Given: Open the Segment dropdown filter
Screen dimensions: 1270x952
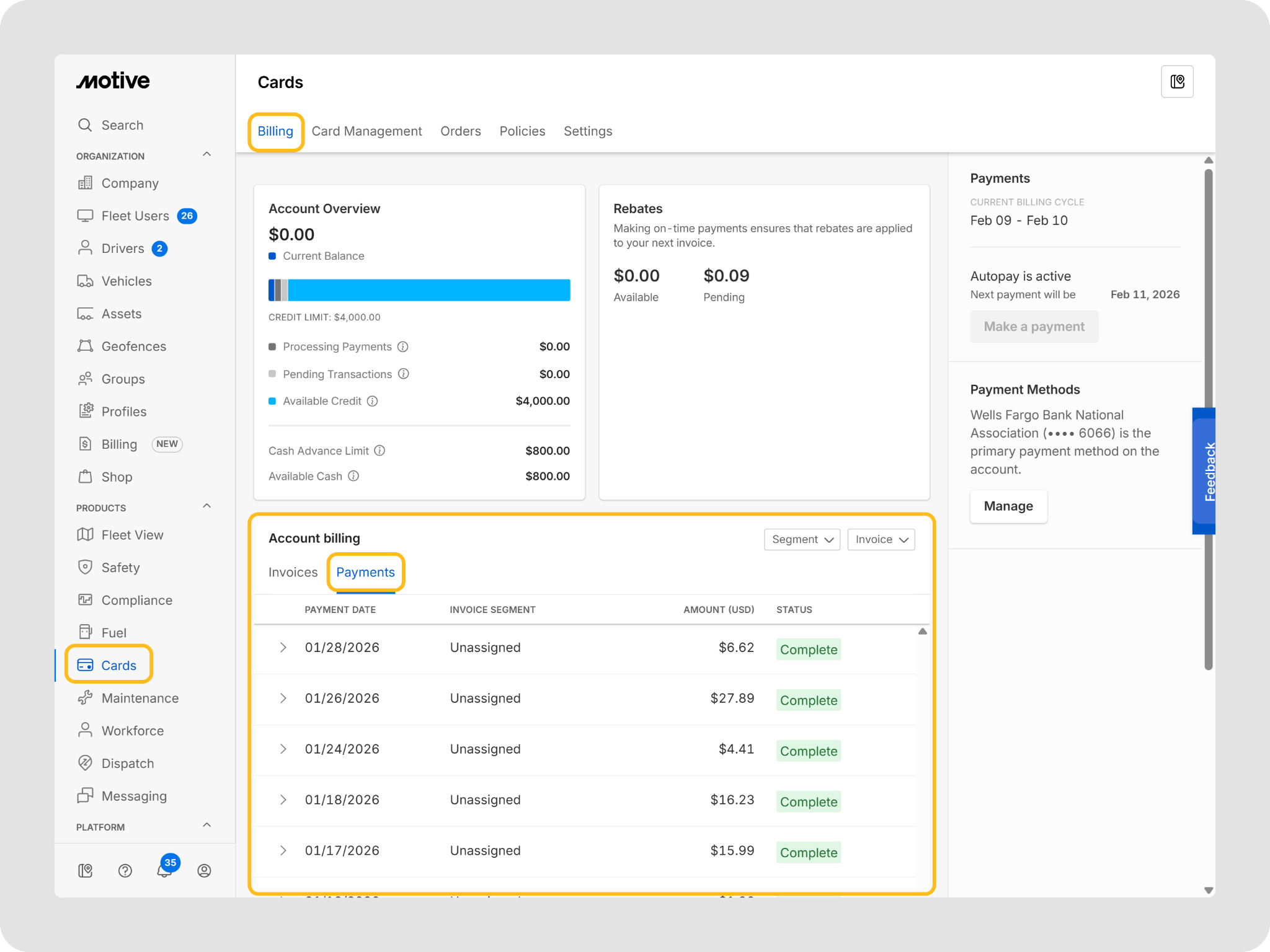Looking at the screenshot, I should (802, 539).
